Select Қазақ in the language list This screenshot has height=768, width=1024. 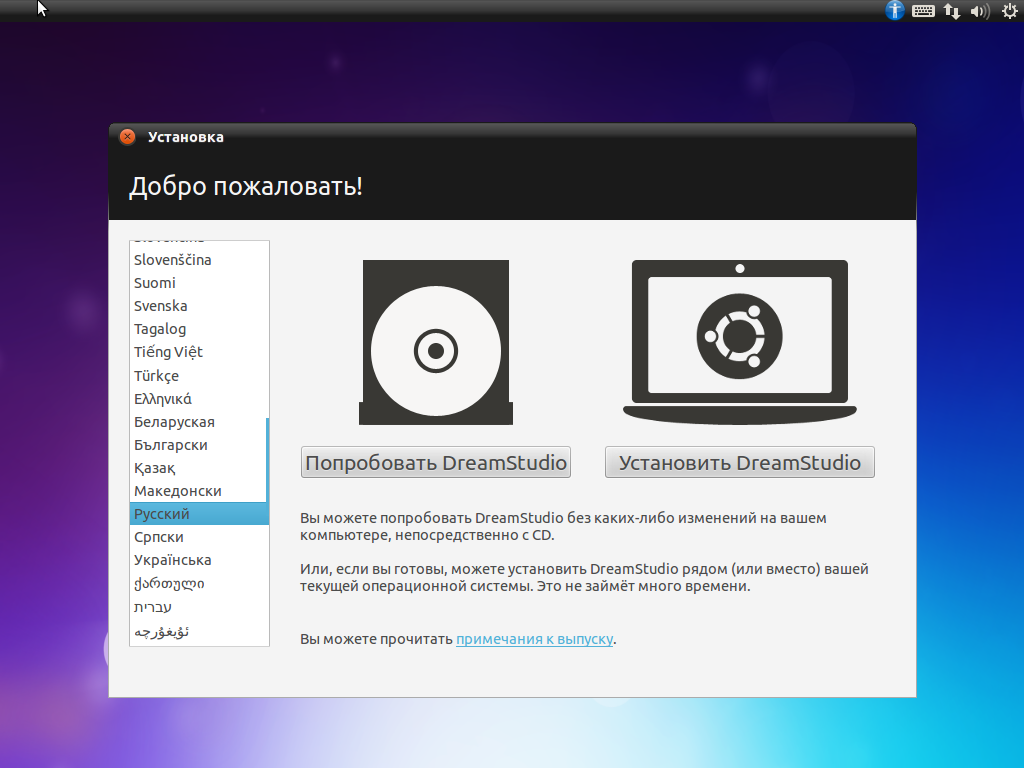199,468
